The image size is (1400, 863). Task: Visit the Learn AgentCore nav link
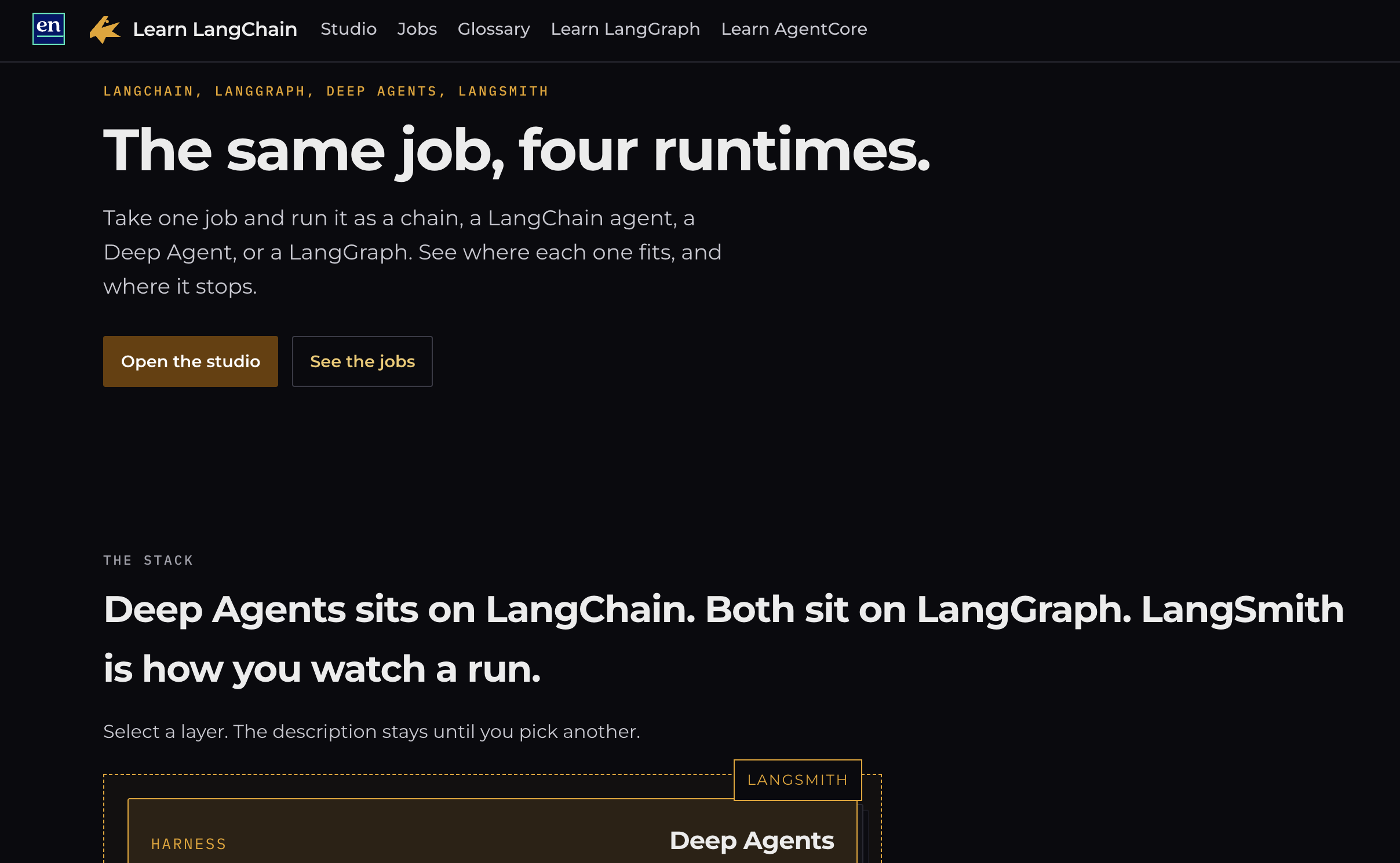pyautogui.click(x=794, y=29)
